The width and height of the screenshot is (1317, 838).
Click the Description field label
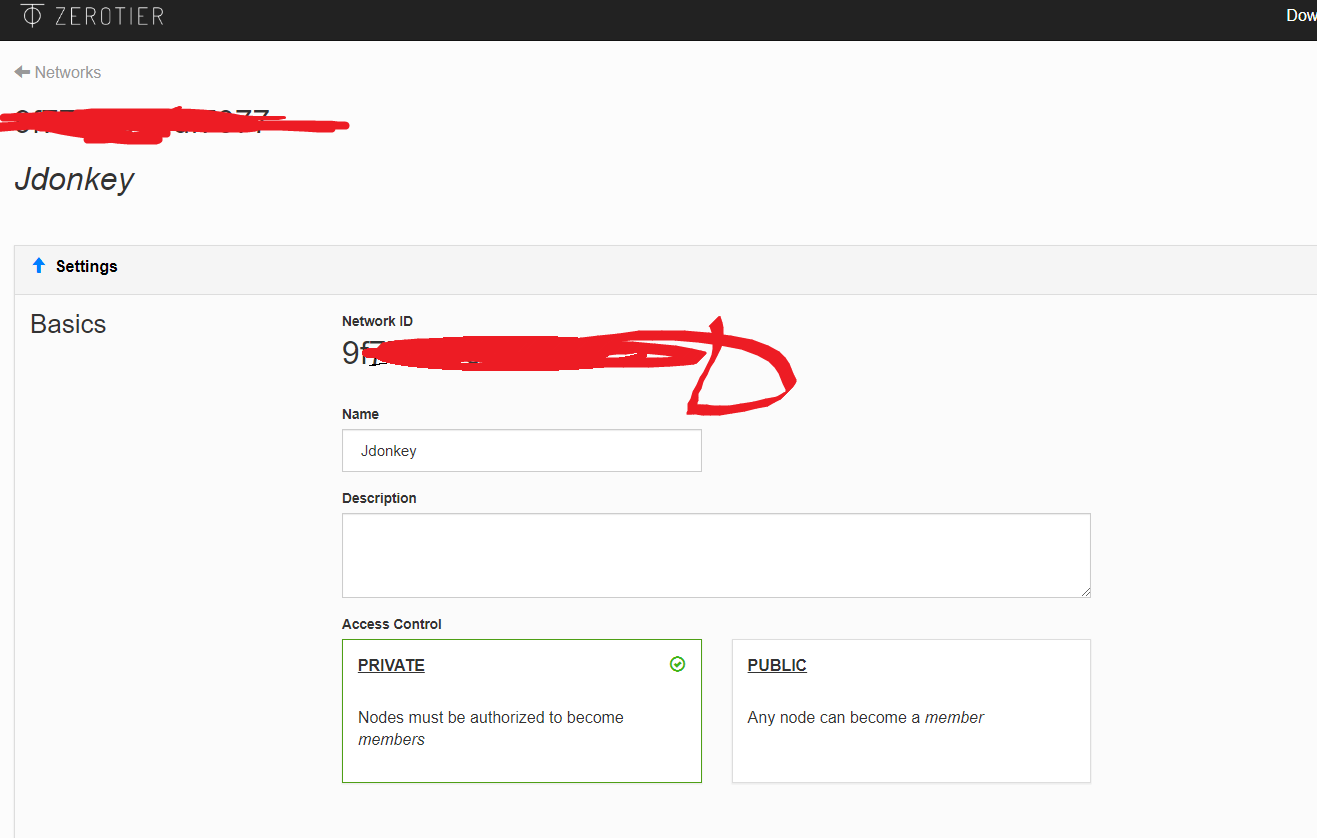tap(379, 498)
